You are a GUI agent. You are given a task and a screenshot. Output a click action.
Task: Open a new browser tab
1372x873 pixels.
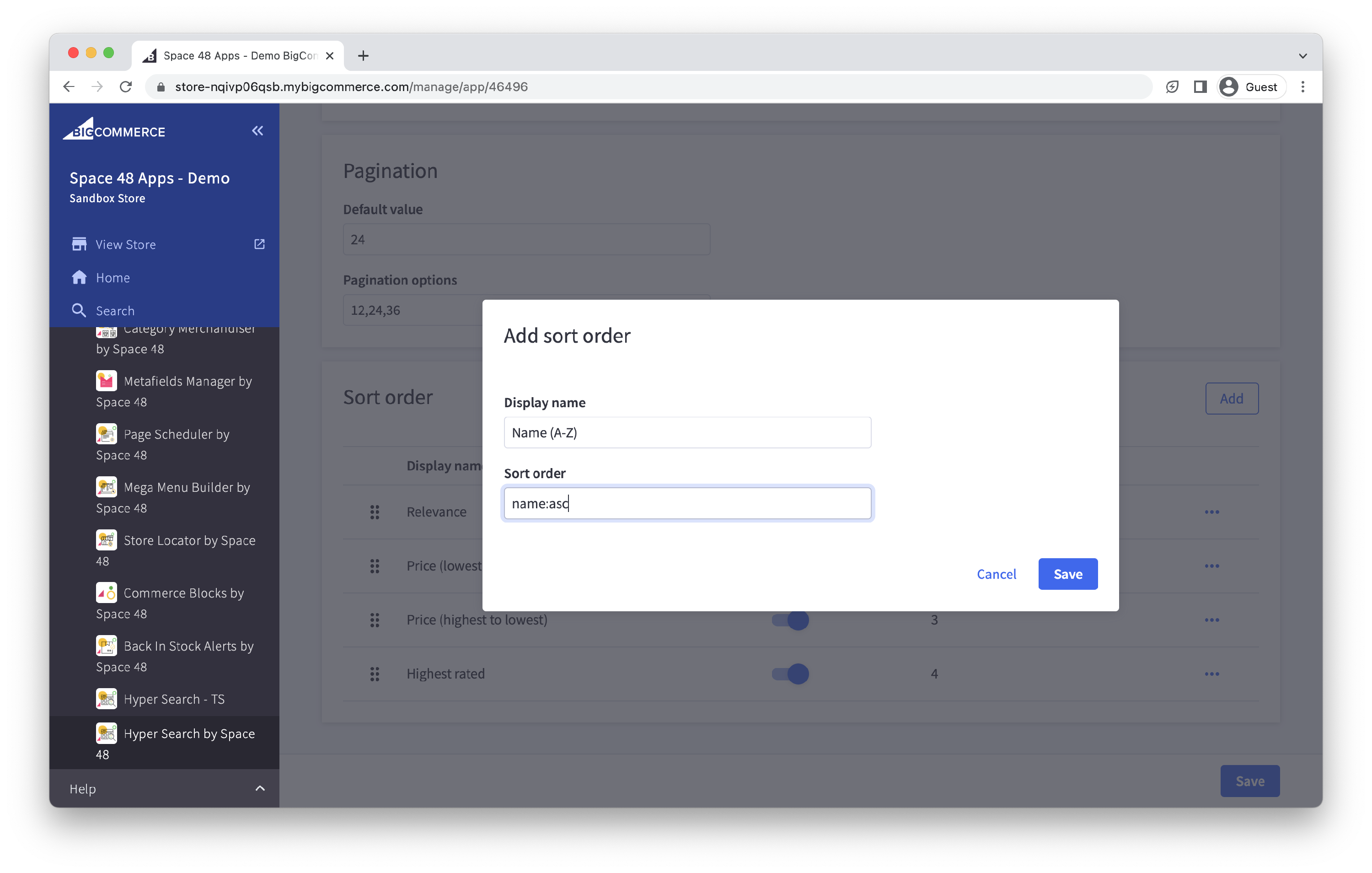(363, 55)
